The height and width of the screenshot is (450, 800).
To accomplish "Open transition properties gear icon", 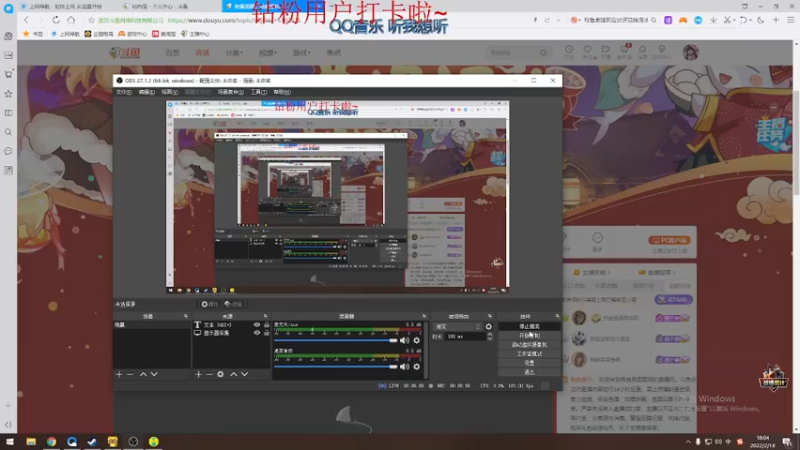I will pyautogui.click(x=489, y=327).
